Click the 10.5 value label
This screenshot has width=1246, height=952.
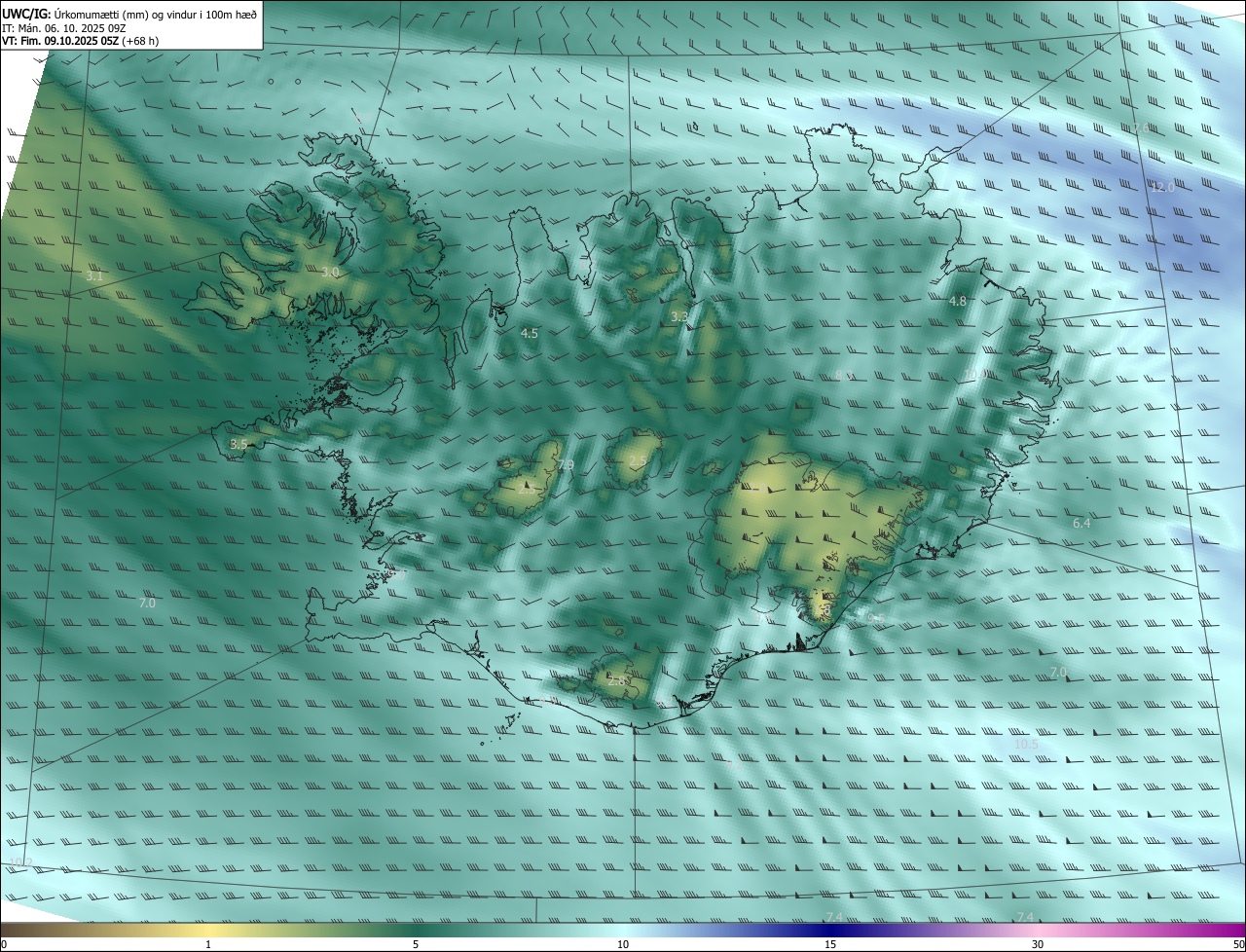(1027, 744)
